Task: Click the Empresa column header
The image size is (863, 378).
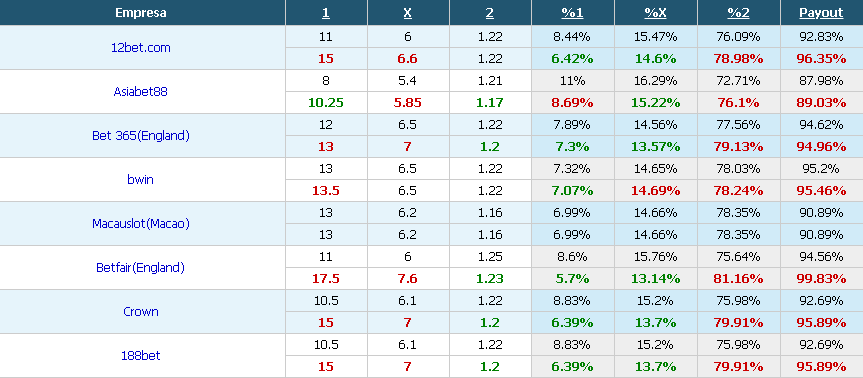Action: point(141,13)
